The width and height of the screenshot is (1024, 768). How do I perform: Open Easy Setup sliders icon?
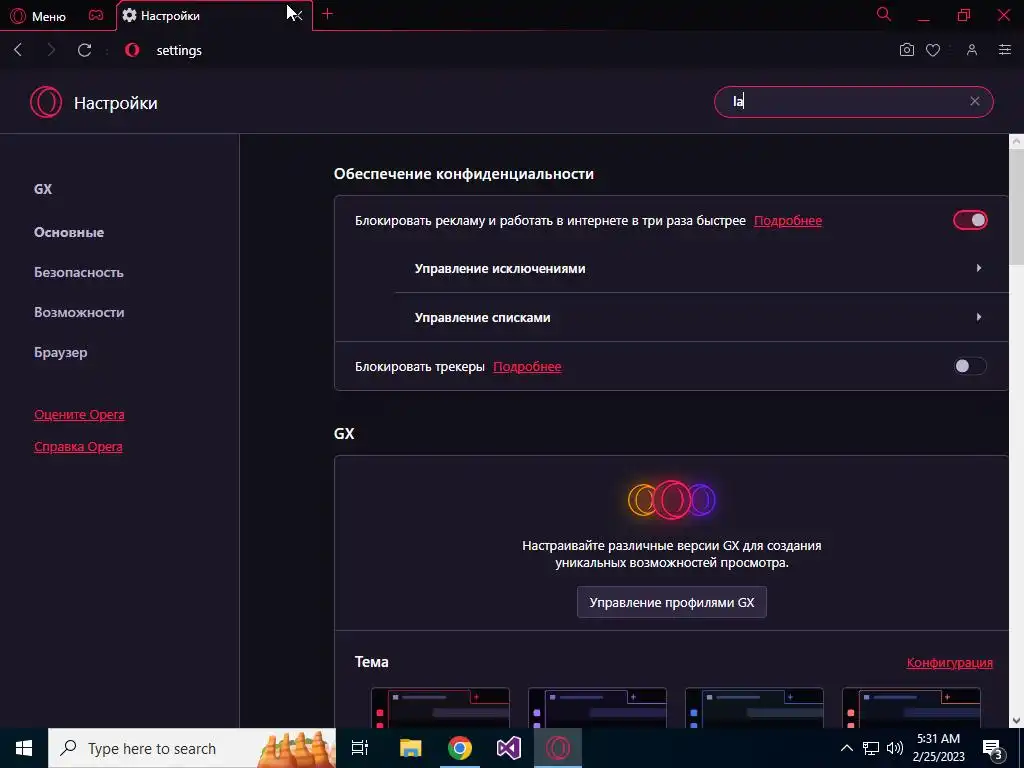tap(1004, 50)
